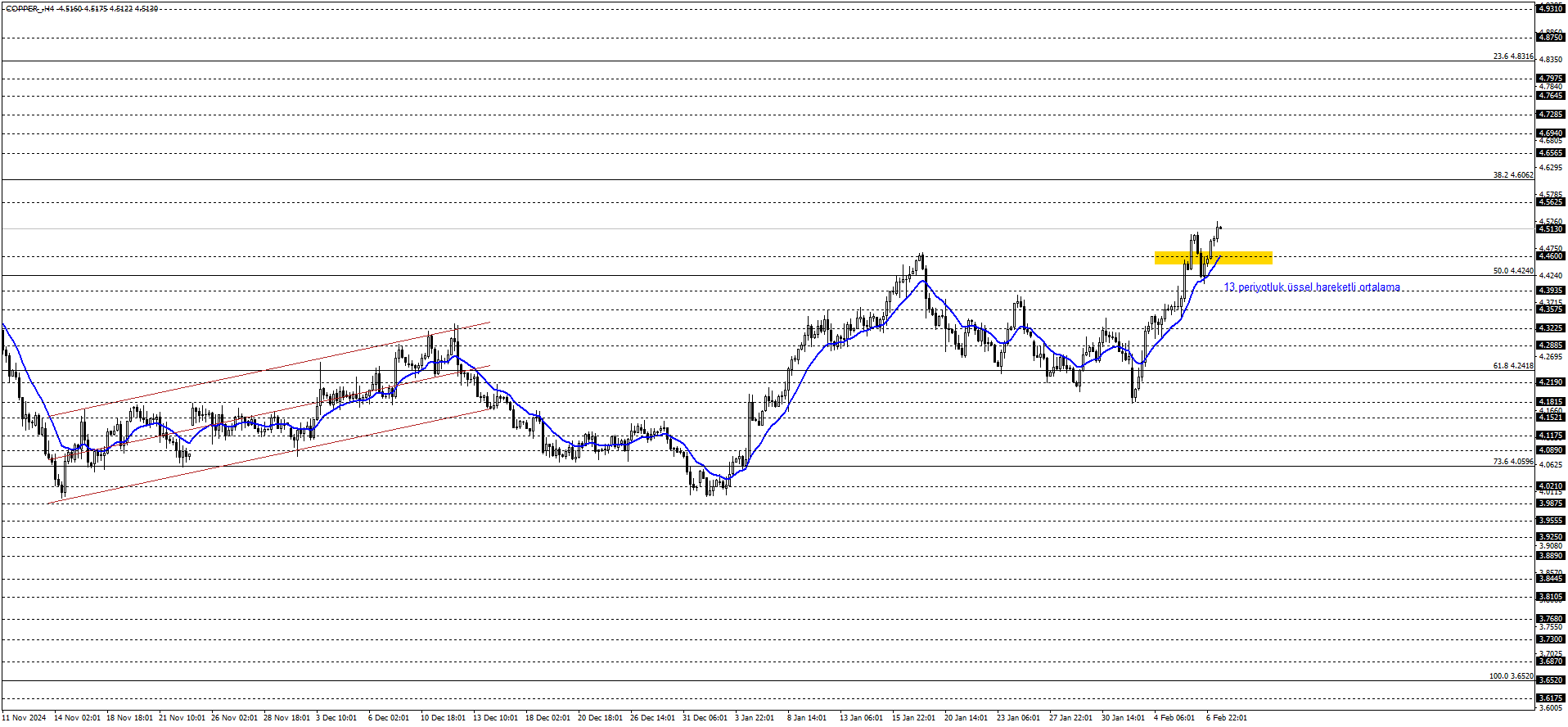The image size is (1568, 727).
Task: Click the 4.4600 price level tag
Action: tap(1551, 256)
